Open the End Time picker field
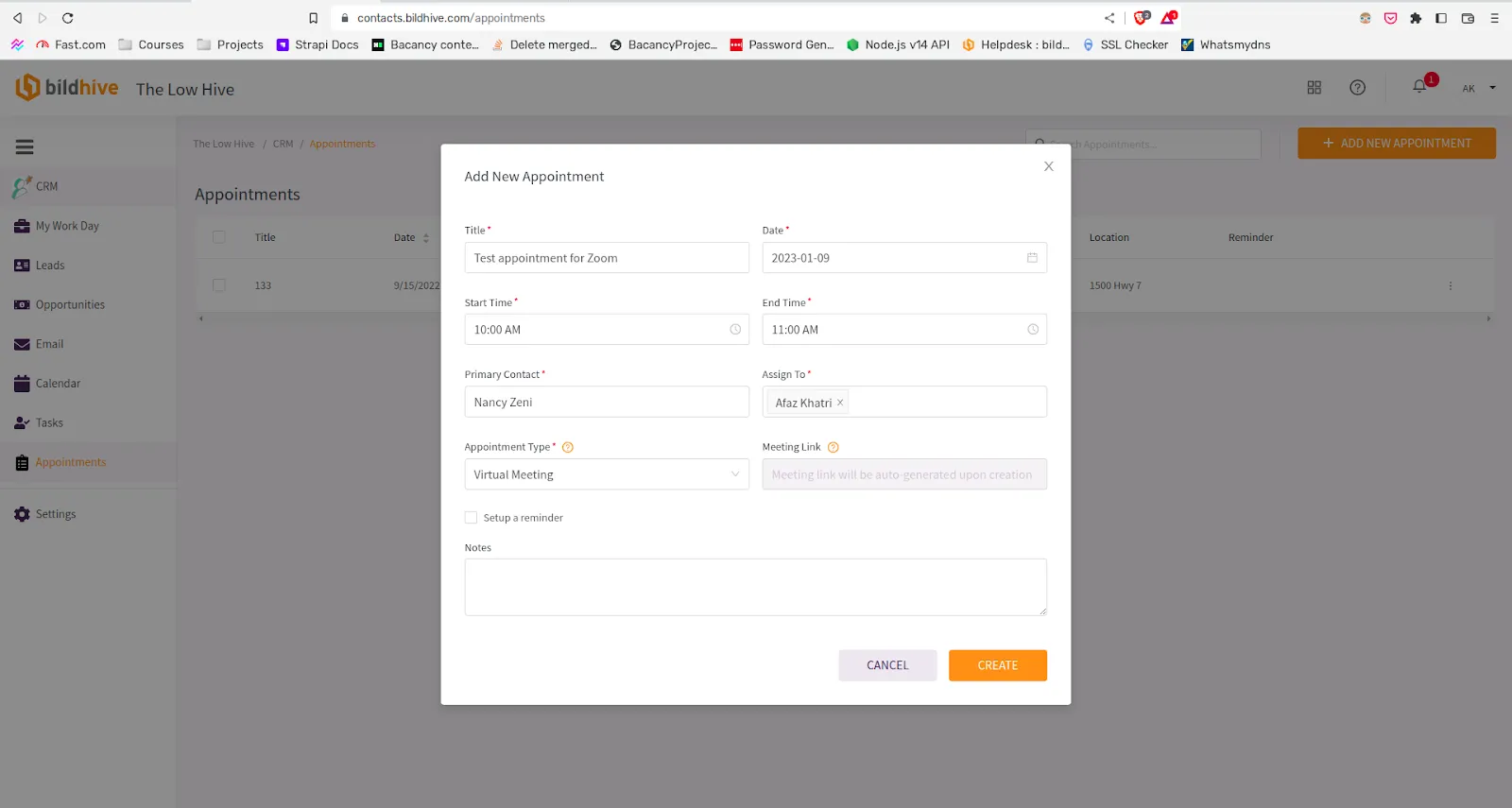The image size is (1512, 808). point(903,330)
